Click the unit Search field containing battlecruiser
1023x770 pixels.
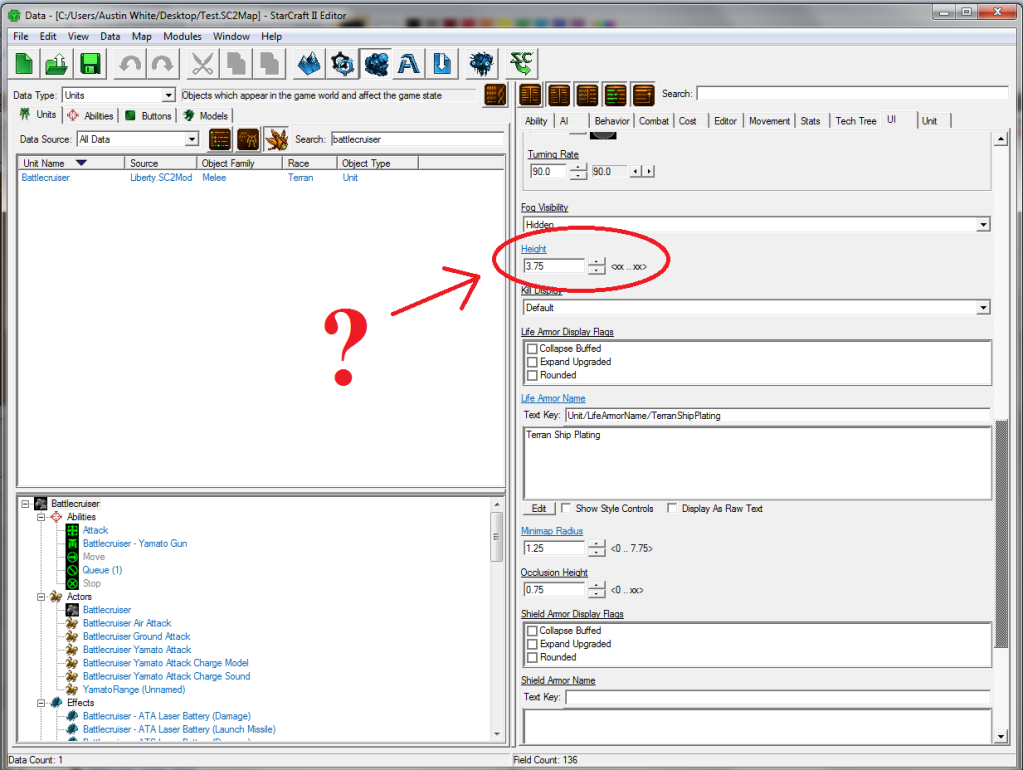click(x=417, y=139)
